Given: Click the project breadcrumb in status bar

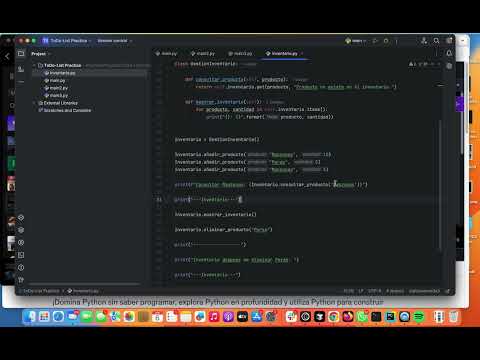Looking at the screenshot, I should (40, 291).
